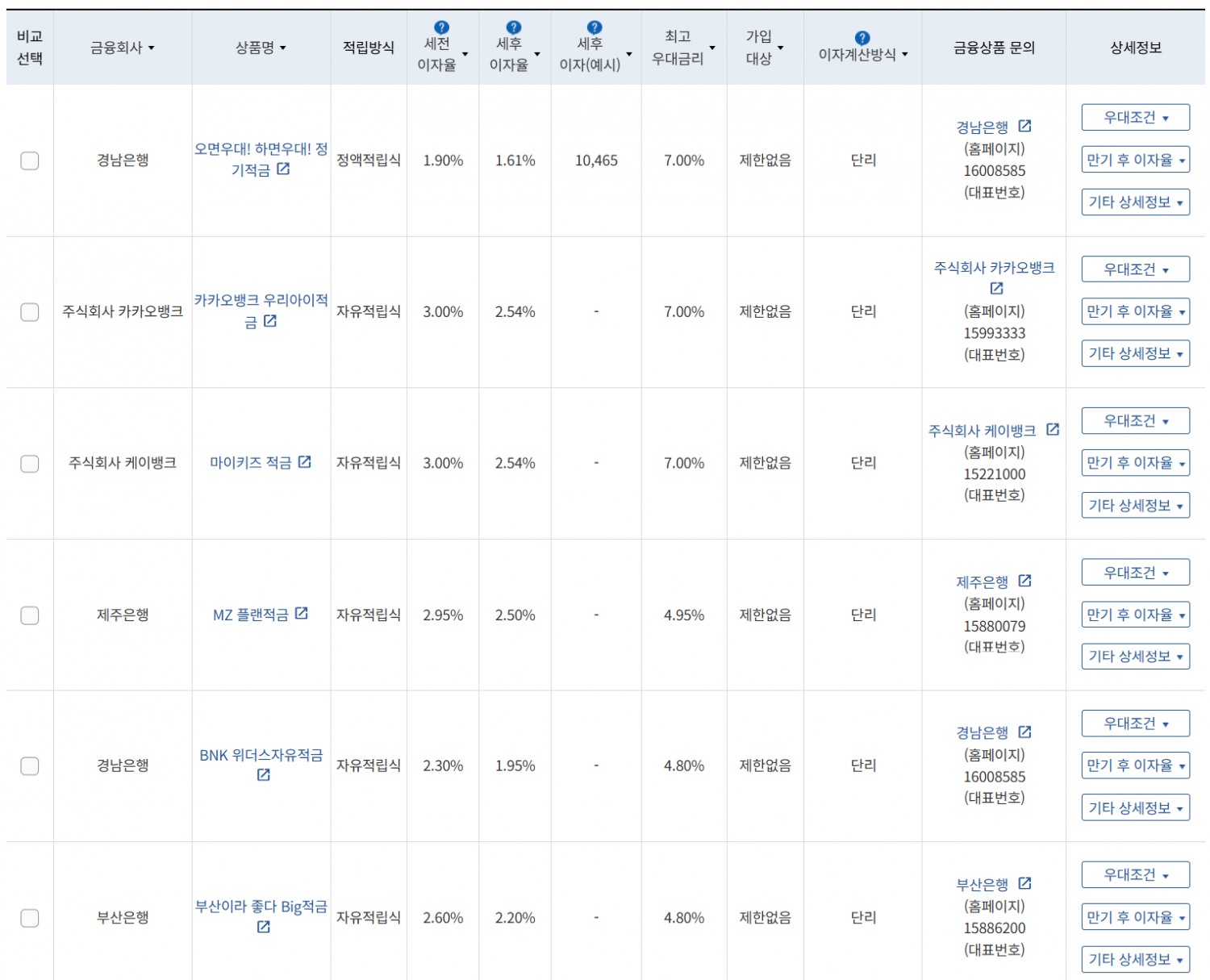Open product link BNK 위더스자유적금
Screen dimensions: 1210x980
(x=261, y=756)
